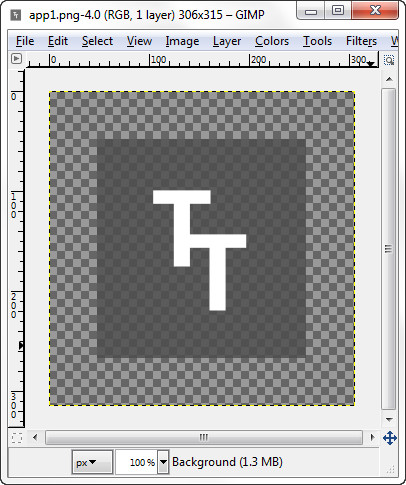Image resolution: width=406 pixels, height=485 pixels.
Task: Click the navigate image cross-arrows icon
Action: tap(390, 438)
